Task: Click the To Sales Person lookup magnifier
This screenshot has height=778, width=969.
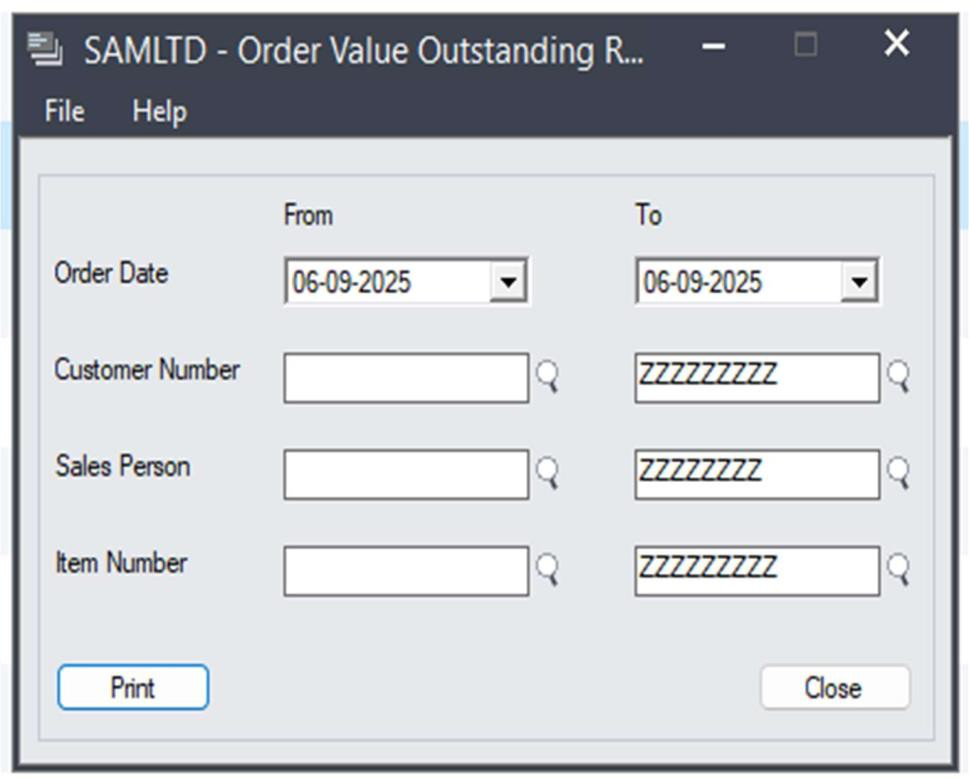Action: [898, 474]
